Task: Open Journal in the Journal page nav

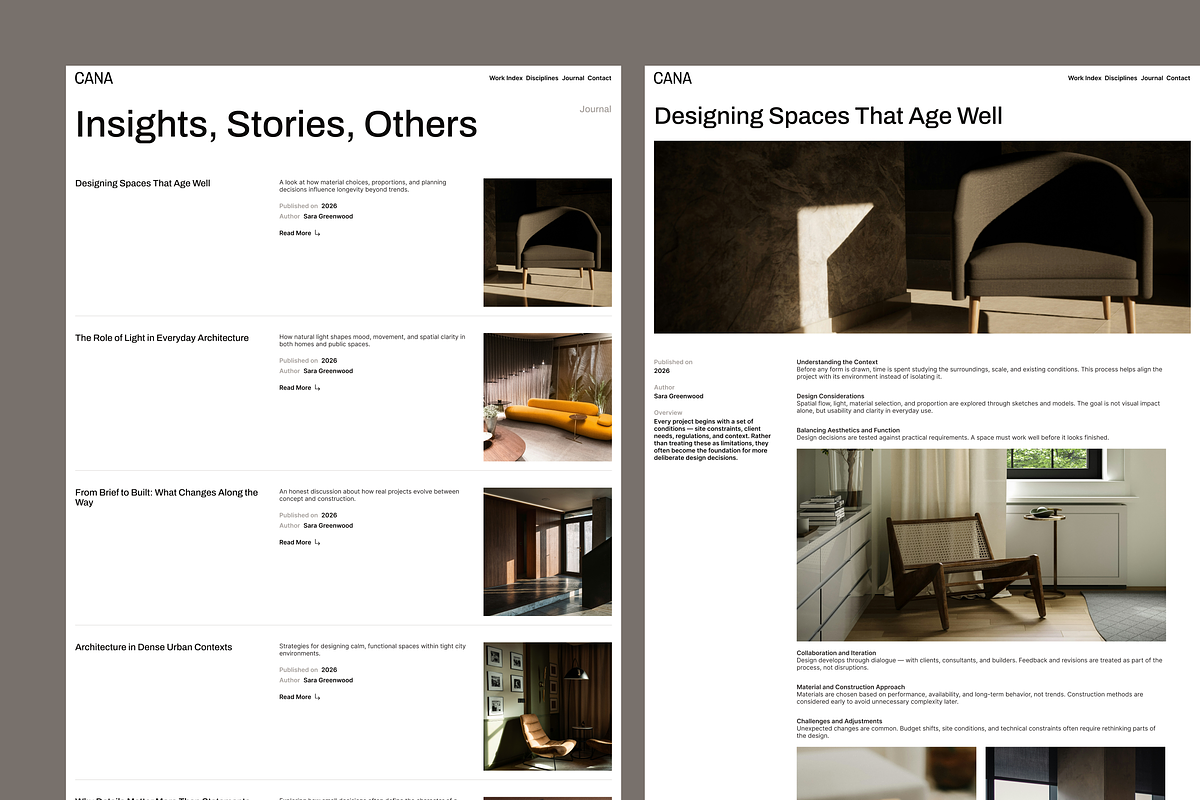Action: pos(573,78)
